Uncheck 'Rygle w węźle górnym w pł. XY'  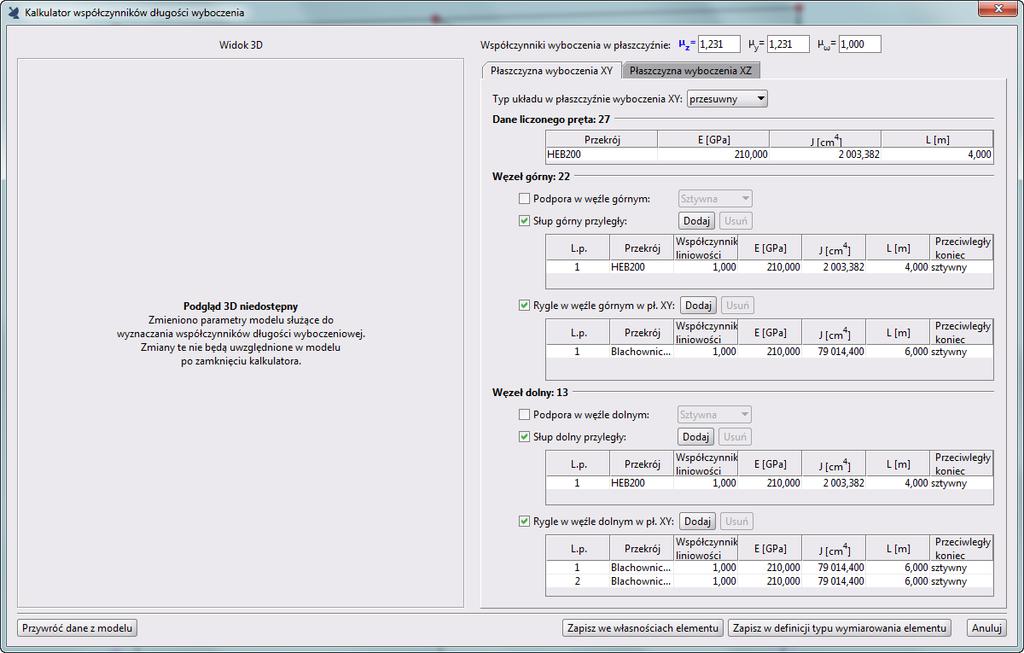click(x=524, y=305)
